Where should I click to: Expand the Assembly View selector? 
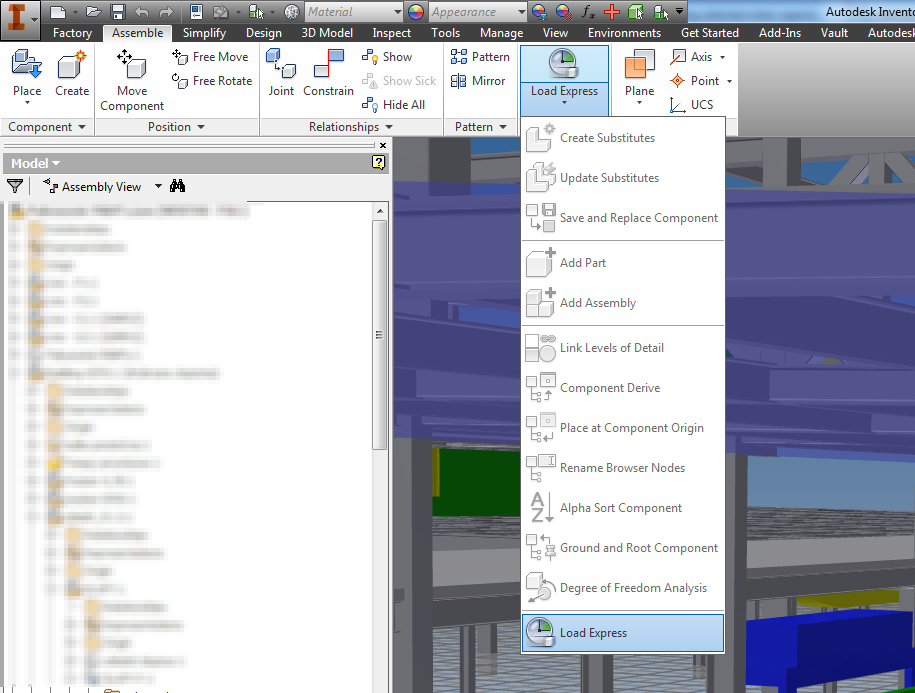(x=158, y=186)
